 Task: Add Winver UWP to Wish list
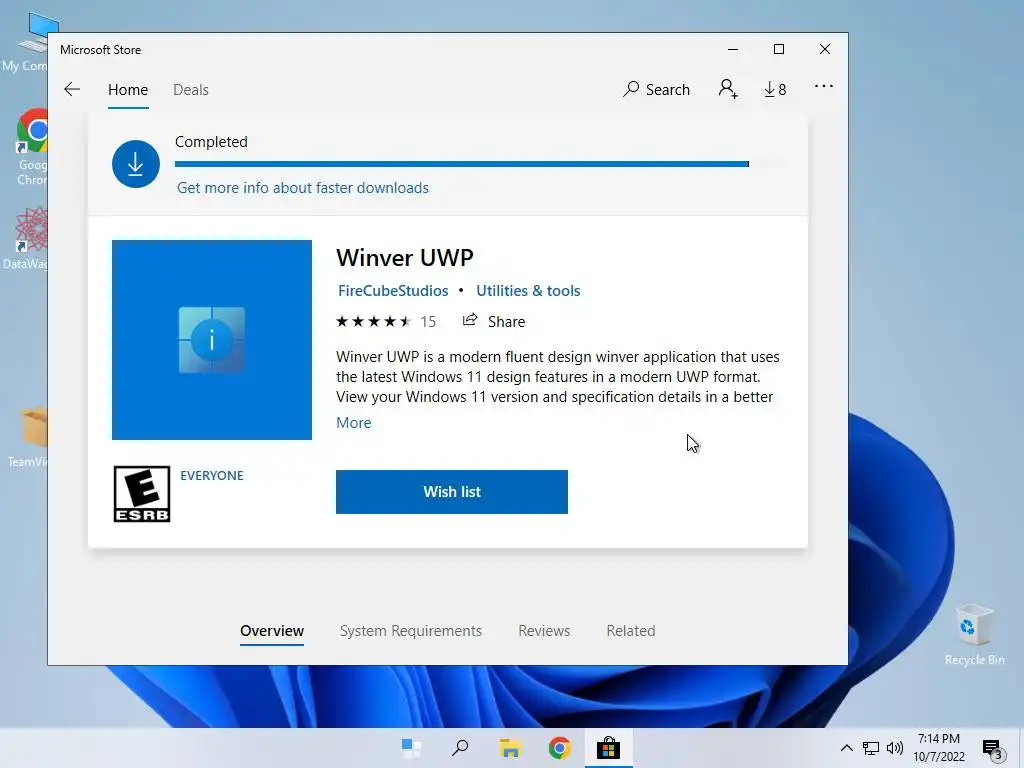coord(452,492)
